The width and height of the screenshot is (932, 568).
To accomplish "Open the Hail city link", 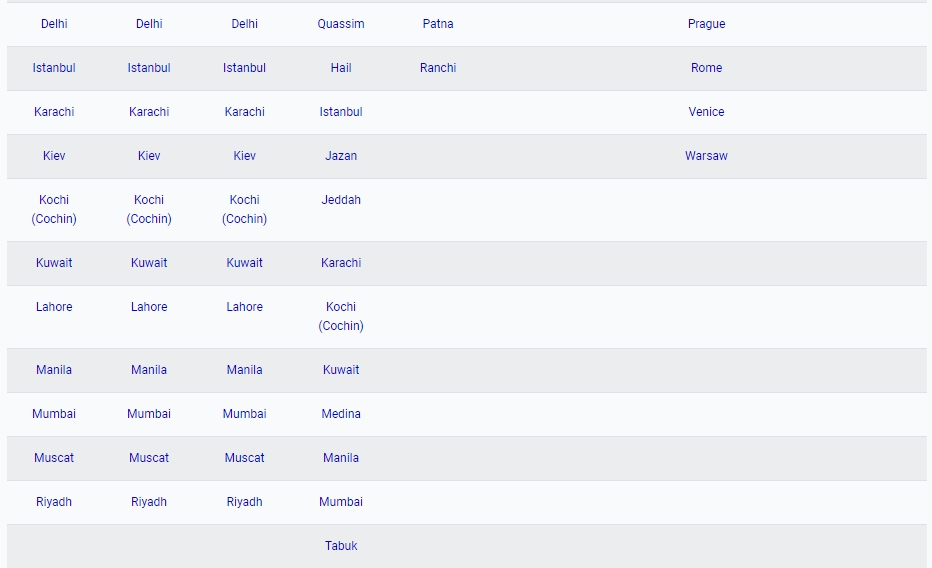I will [x=341, y=68].
